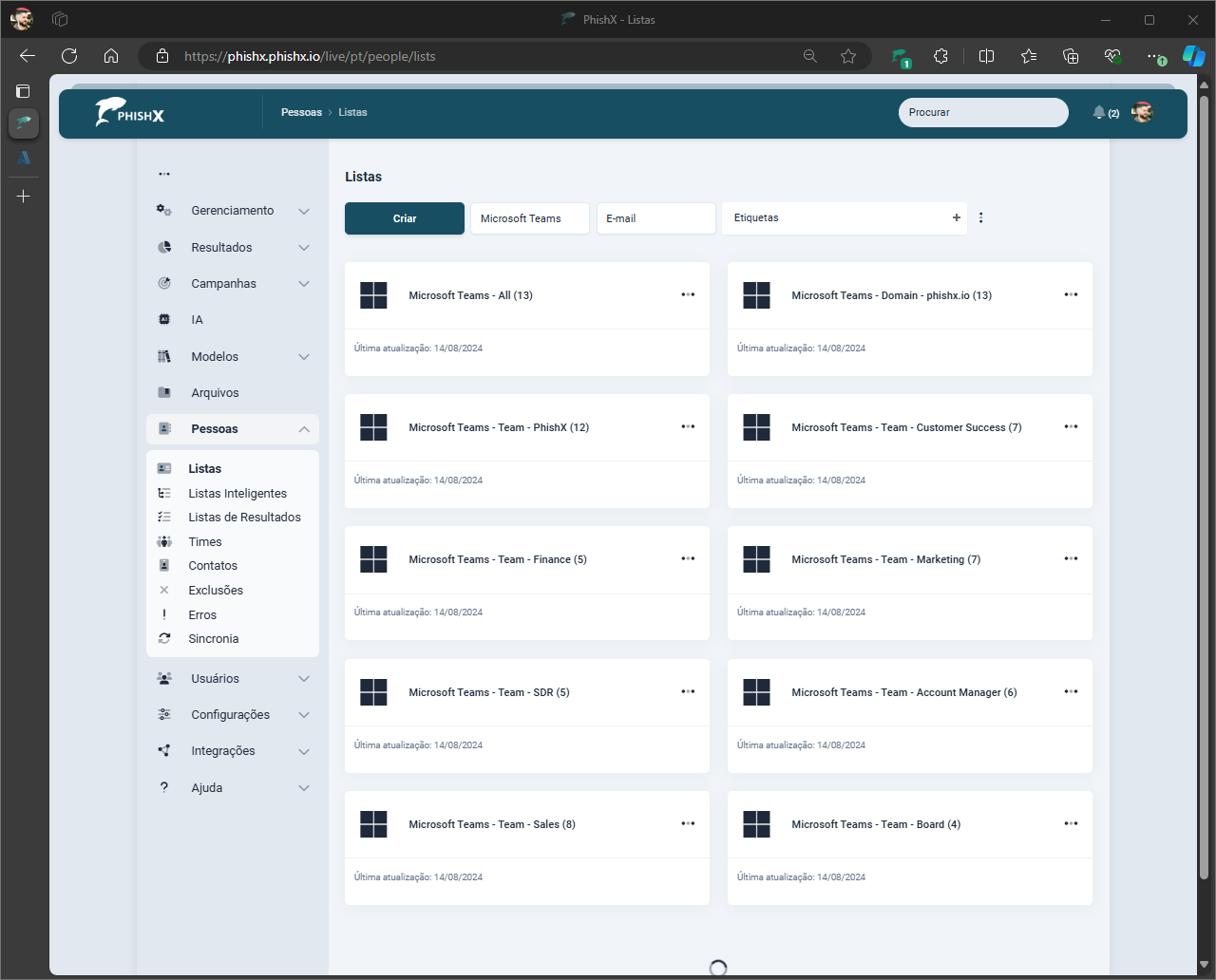The image size is (1216, 980).
Task: Click the IA chip icon
Action: 164,320
